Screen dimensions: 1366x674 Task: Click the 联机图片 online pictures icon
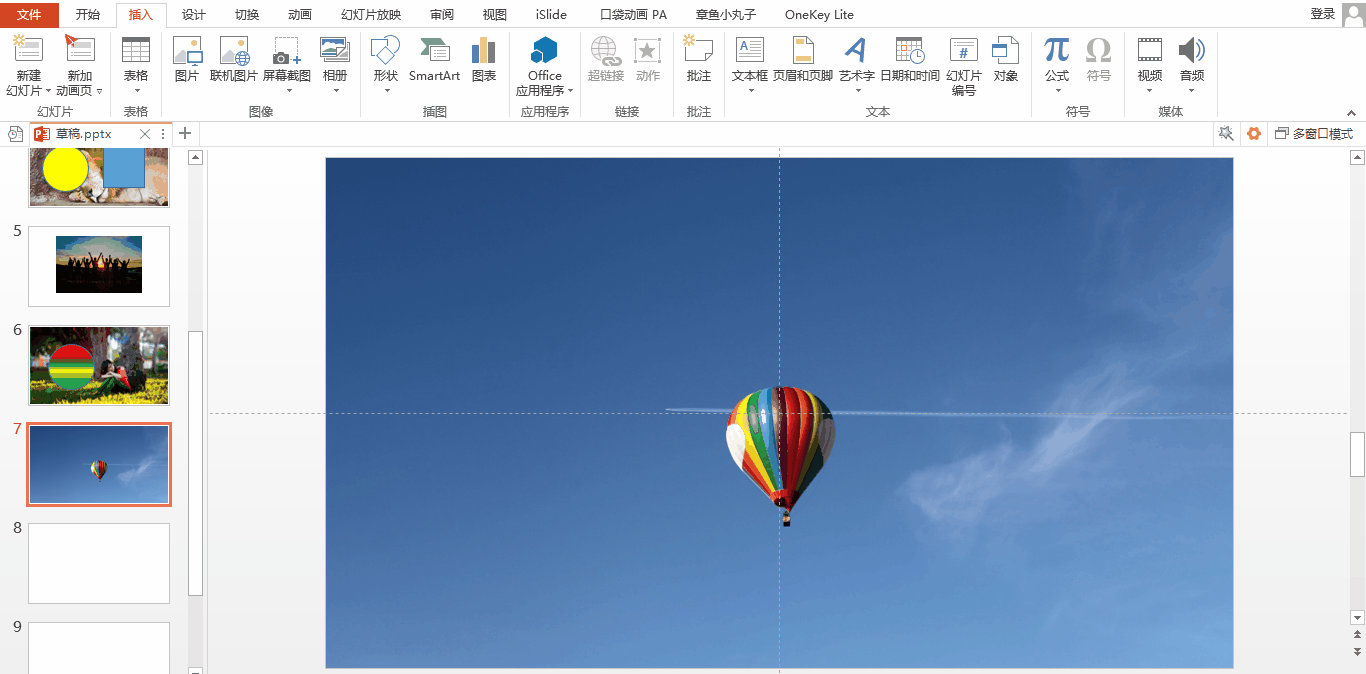coord(234,50)
